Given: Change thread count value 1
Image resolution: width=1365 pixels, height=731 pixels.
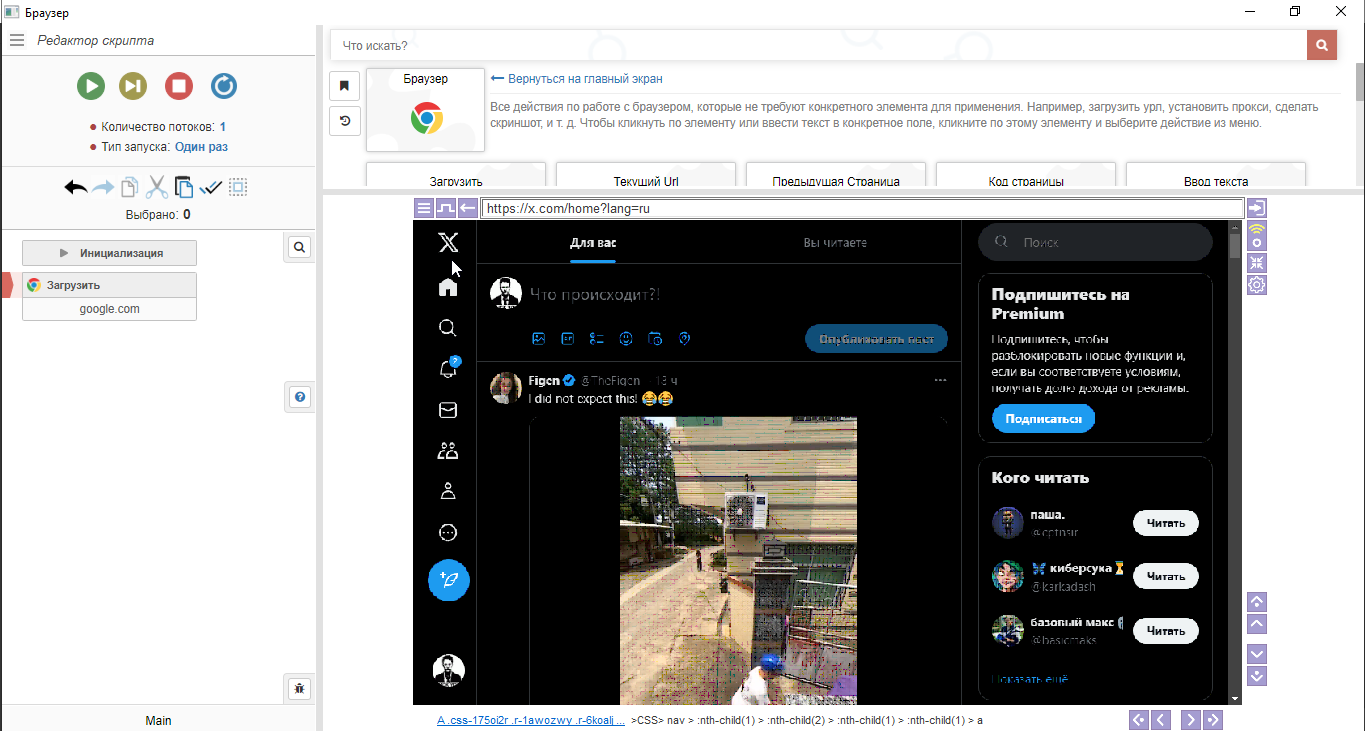Looking at the screenshot, I should click(223, 127).
